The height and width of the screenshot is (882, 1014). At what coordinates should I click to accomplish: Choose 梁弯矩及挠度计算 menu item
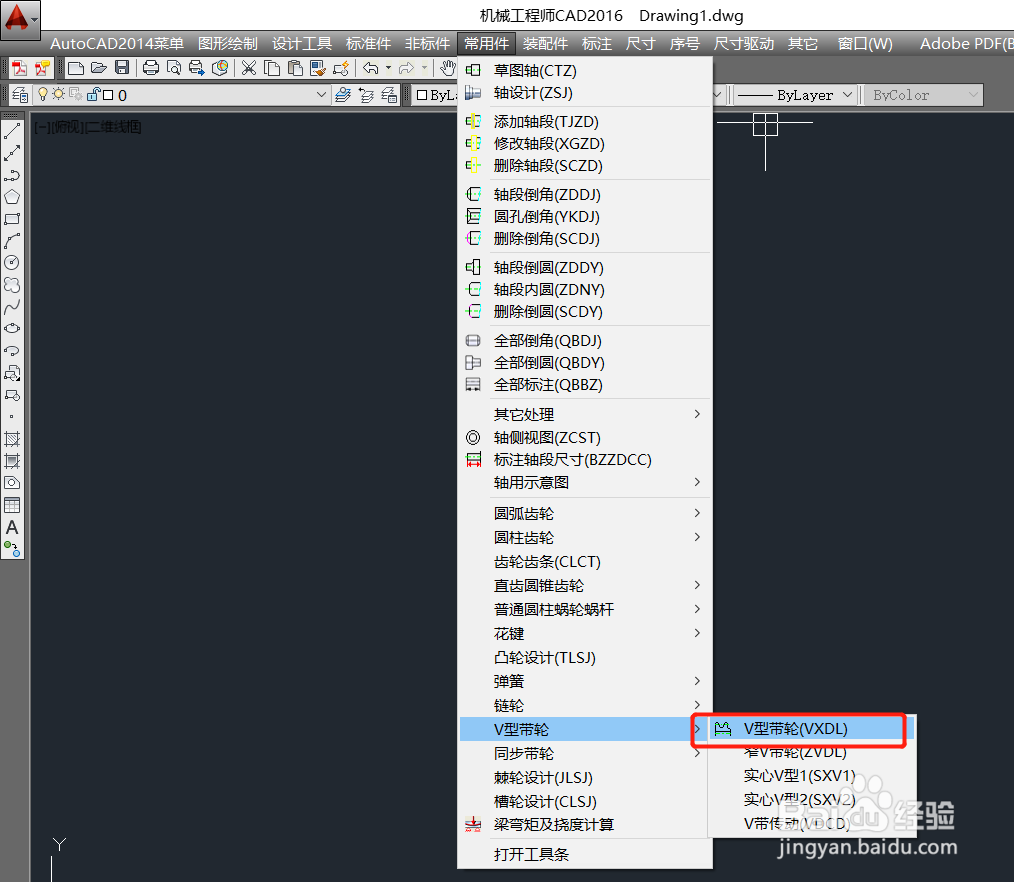(585, 824)
